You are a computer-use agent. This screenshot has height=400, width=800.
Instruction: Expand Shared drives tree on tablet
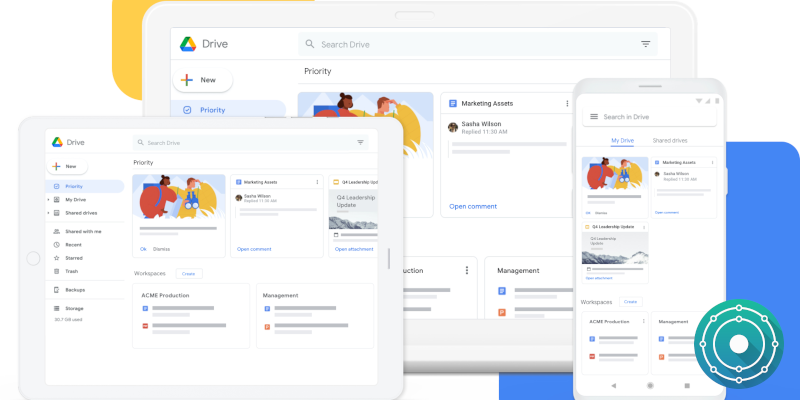pos(48,213)
